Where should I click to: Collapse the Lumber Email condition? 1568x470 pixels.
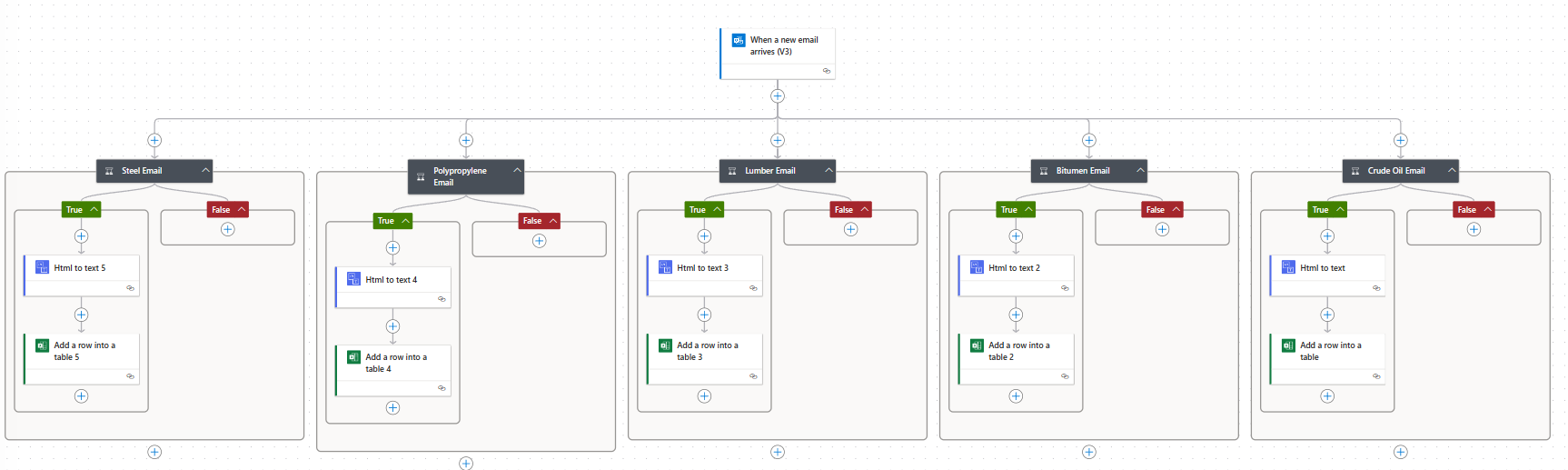pyautogui.click(x=829, y=170)
